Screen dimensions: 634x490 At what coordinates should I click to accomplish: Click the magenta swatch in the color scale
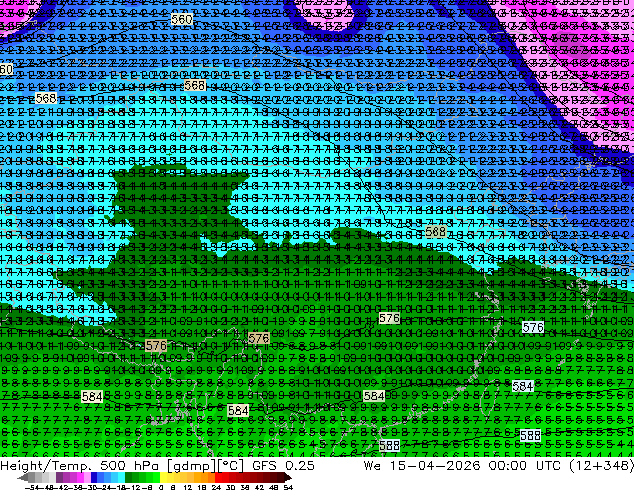tap(80, 477)
